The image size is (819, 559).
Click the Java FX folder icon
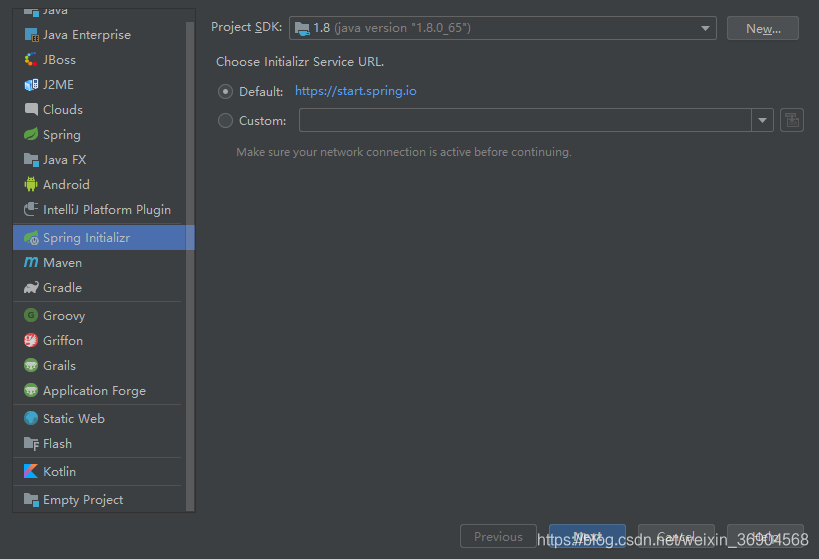31,159
